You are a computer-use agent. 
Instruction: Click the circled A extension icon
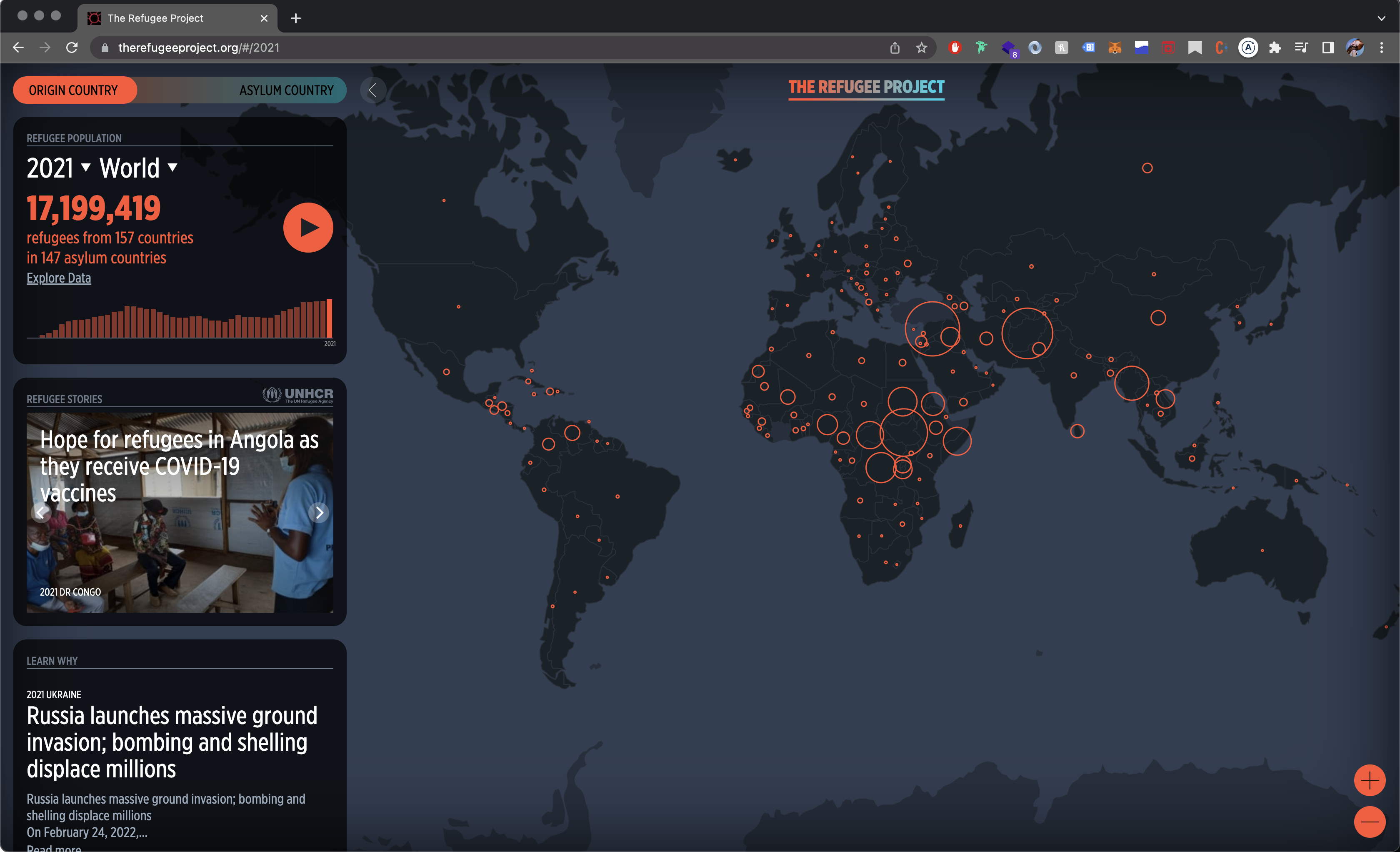point(1248,48)
